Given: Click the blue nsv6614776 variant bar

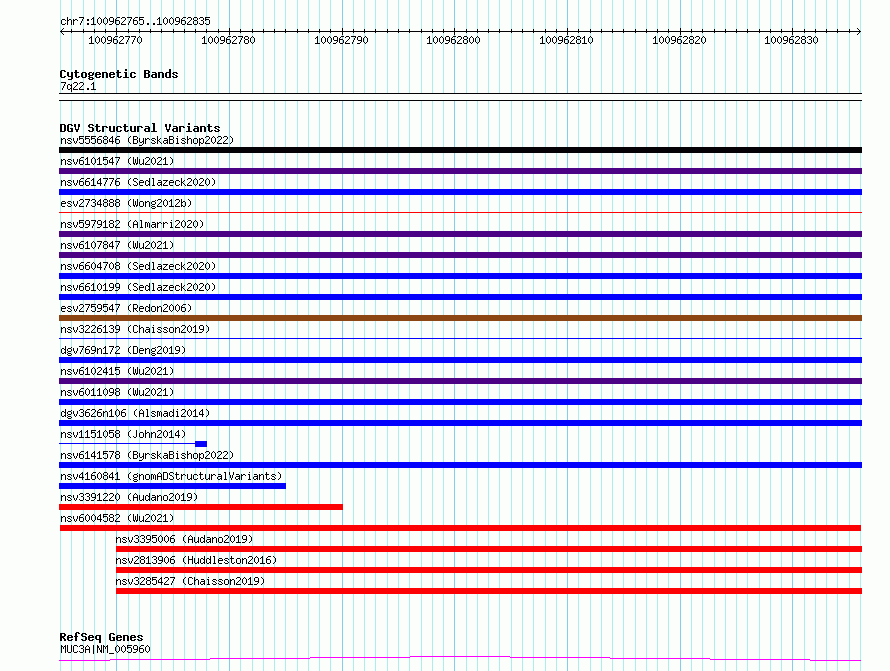Looking at the screenshot, I should (460, 192).
